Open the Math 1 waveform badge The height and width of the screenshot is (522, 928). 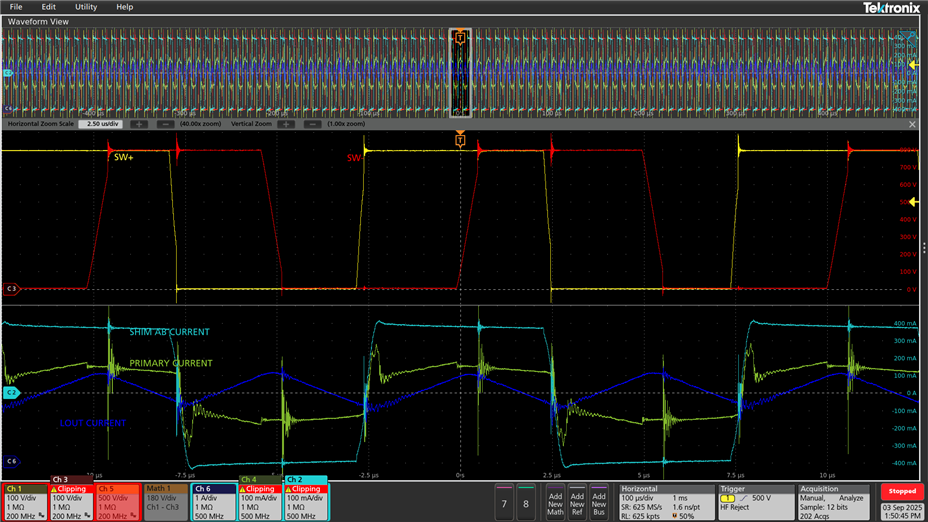click(x=166, y=502)
